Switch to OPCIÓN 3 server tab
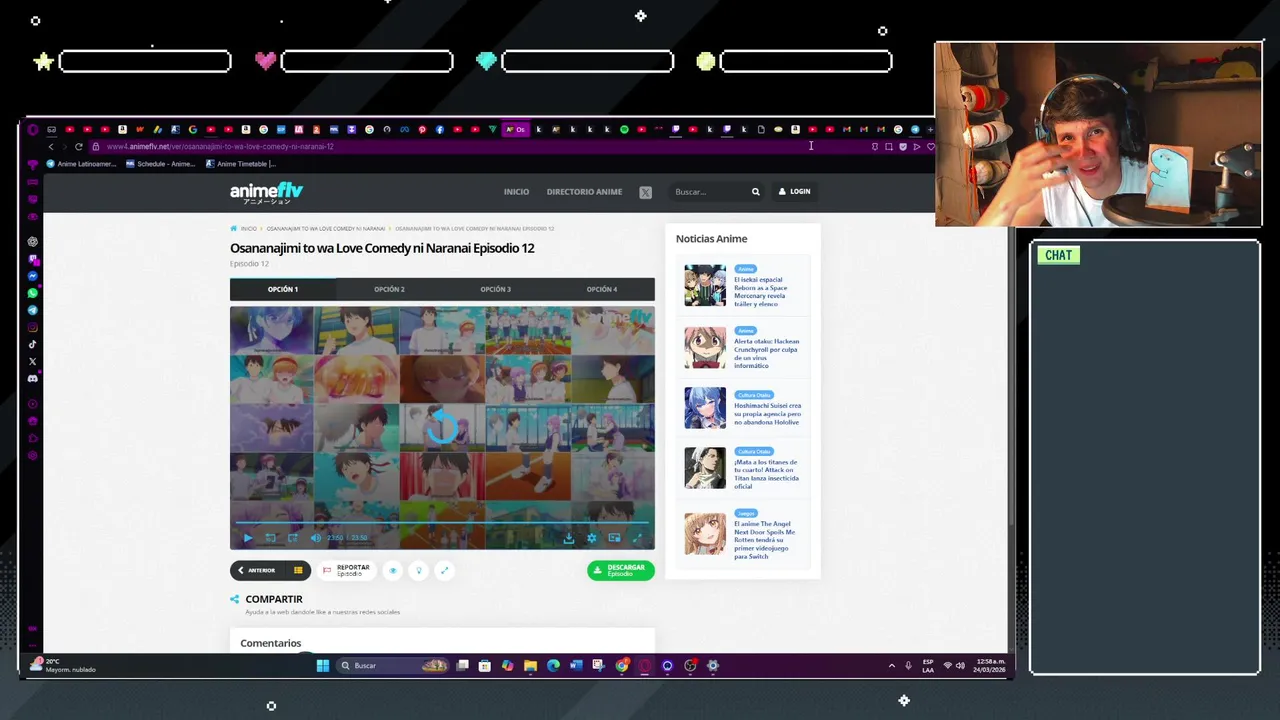Screen dimensions: 1280x720 tap(495, 289)
